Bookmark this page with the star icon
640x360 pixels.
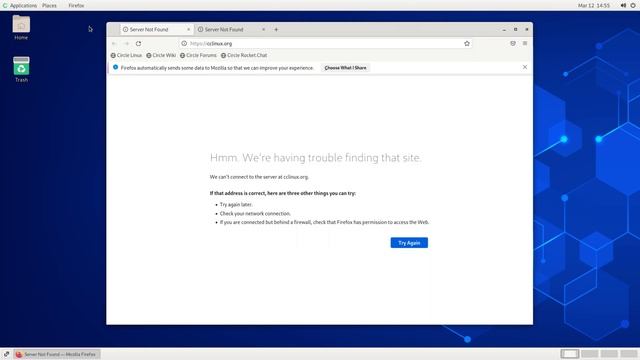tap(467, 43)
